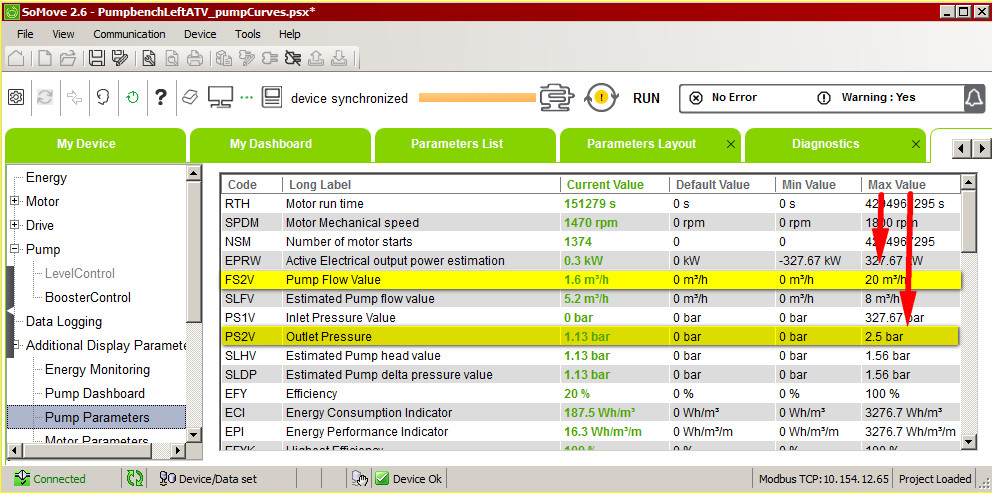
Task: Select Energy in the tree
Action: click(46, 177)
